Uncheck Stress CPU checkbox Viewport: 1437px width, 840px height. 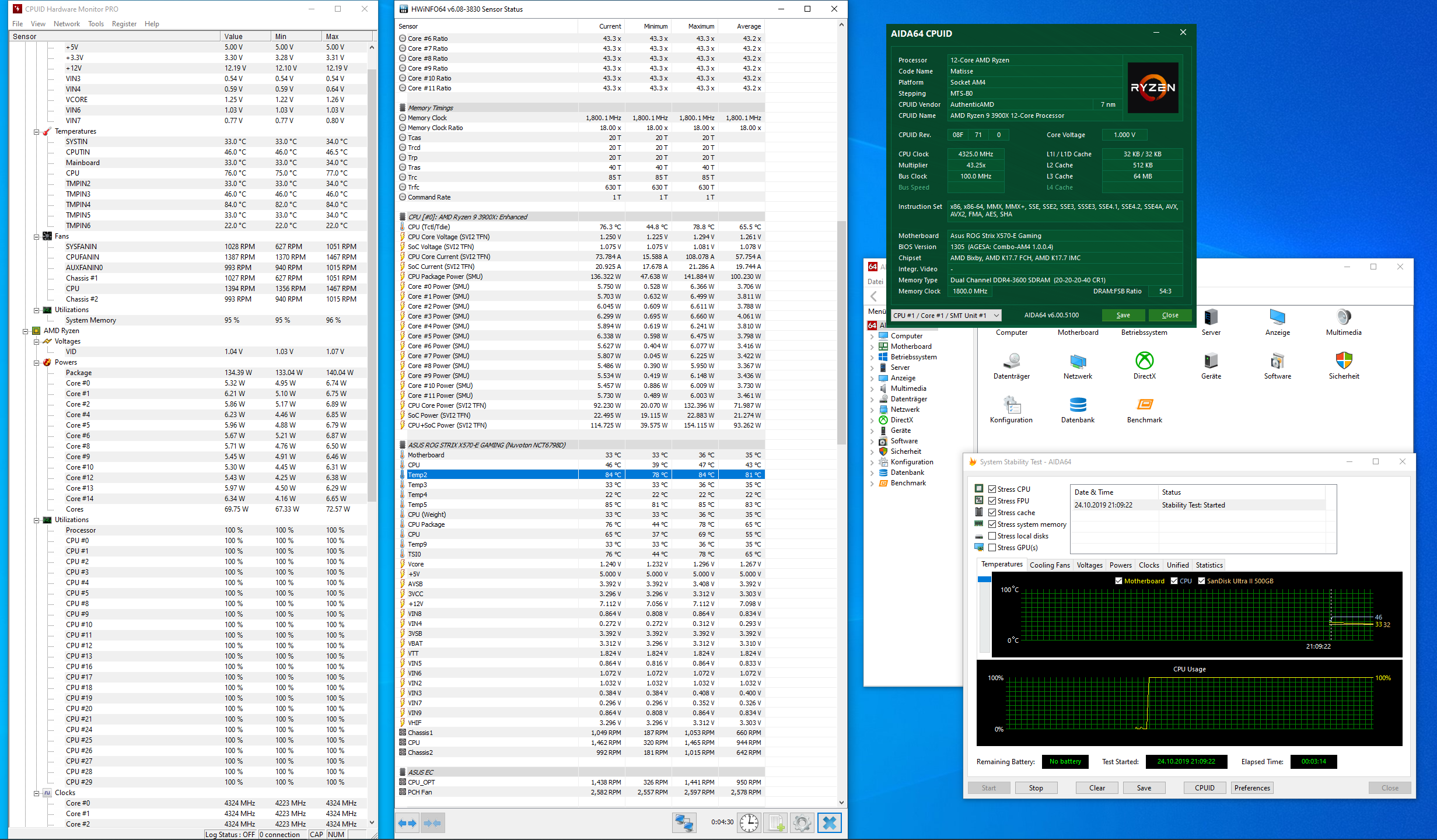point(992,489)
